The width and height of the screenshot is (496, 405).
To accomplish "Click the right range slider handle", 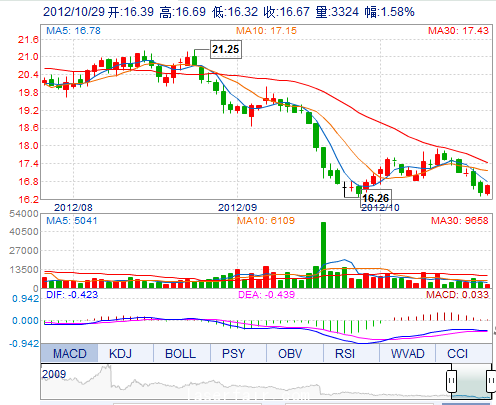I will [491, 381].
